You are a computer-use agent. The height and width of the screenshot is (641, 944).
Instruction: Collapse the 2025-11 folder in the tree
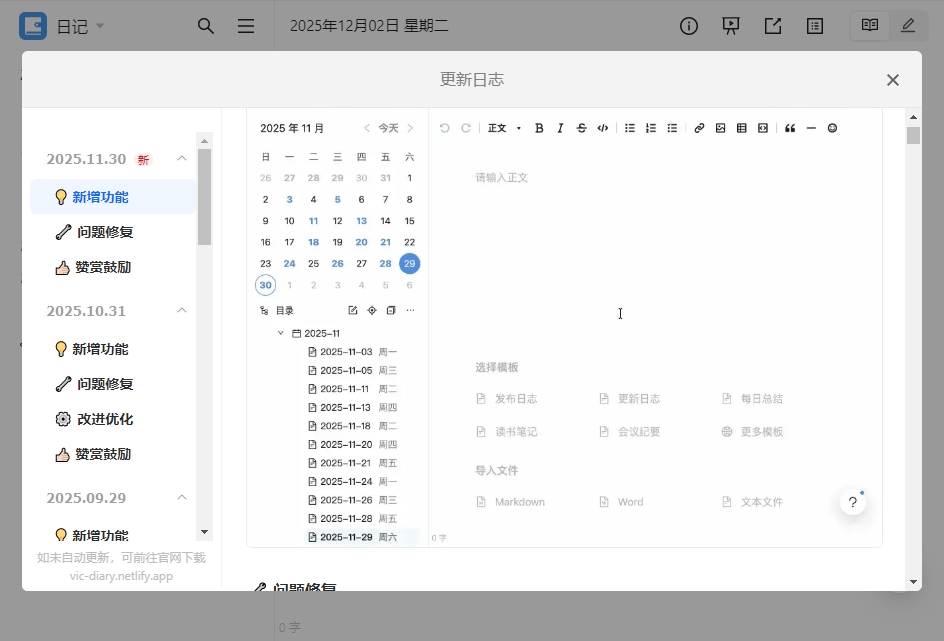pos(281,333)
